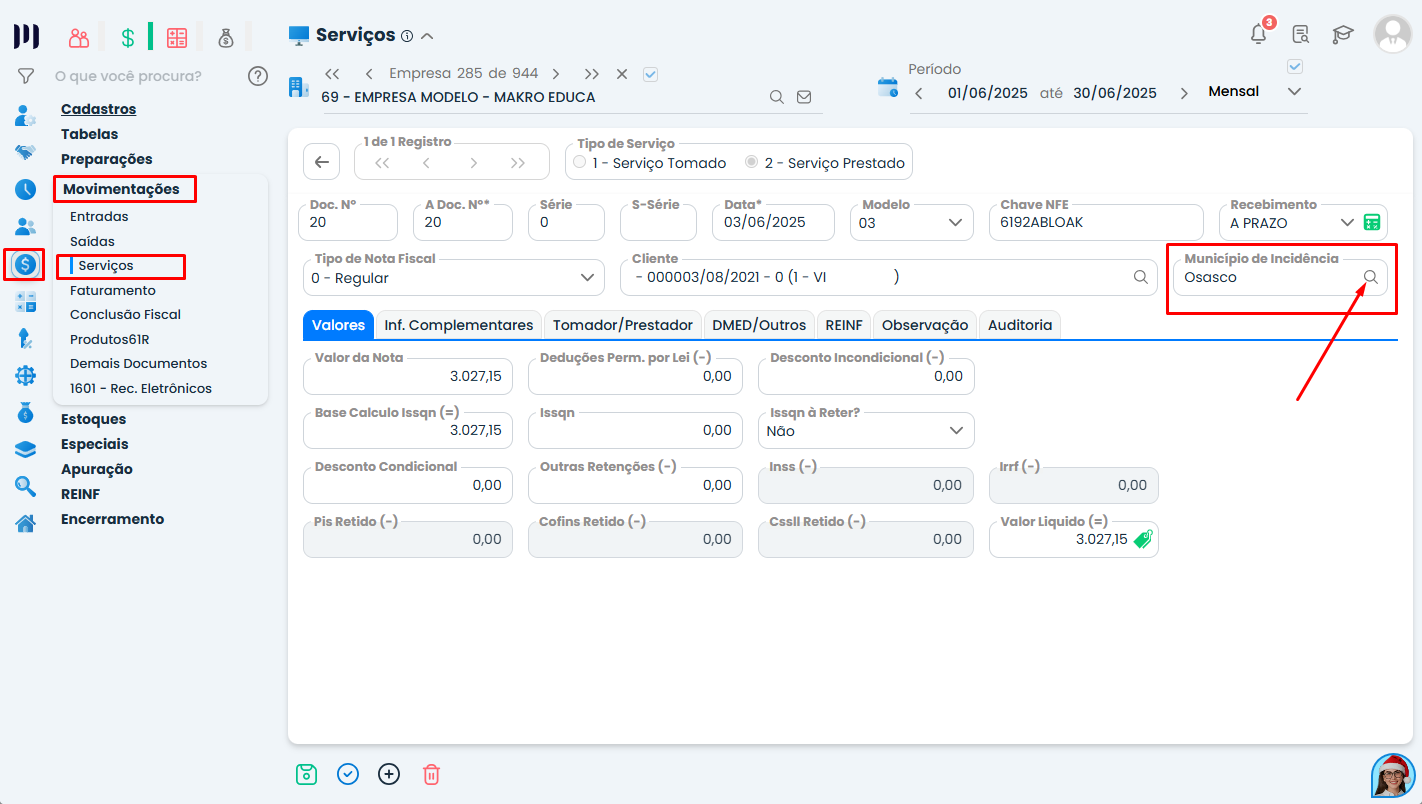Image resolution: width=1422 pixels, height=804 pixels.
Task: Toggle the checkbox above the Período dropdown
Action: (1295, 67)
